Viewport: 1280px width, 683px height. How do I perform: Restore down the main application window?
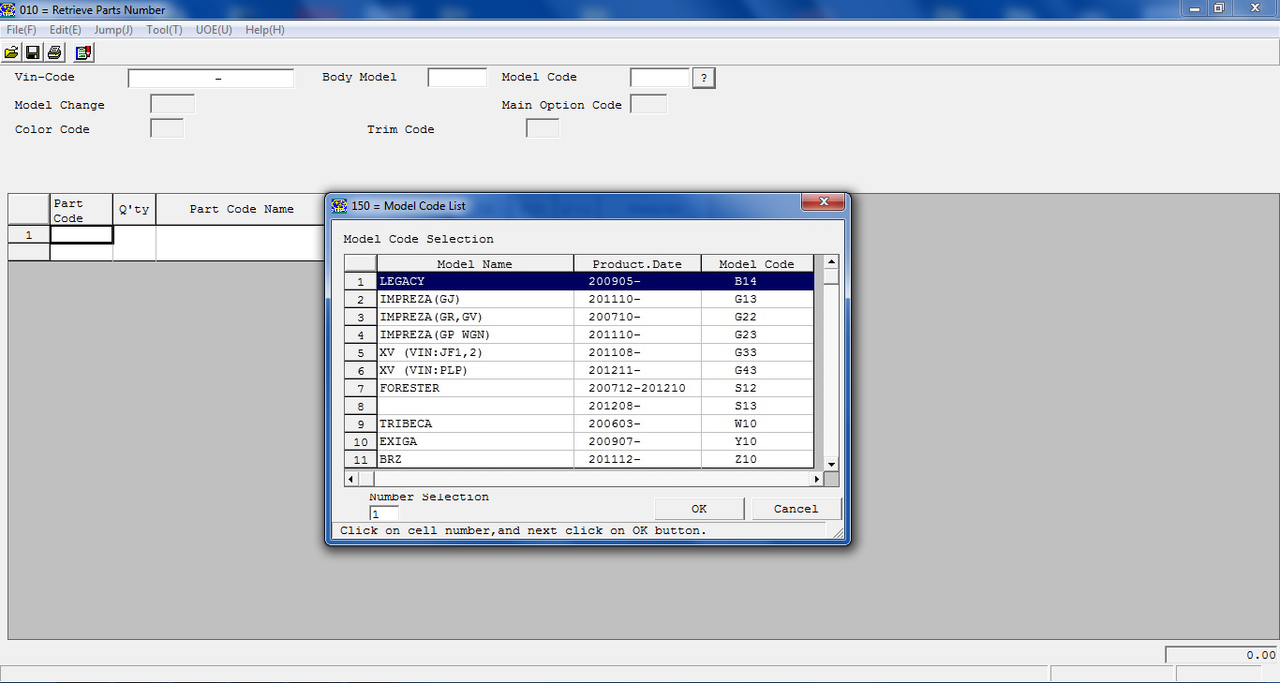(1219, 8)
